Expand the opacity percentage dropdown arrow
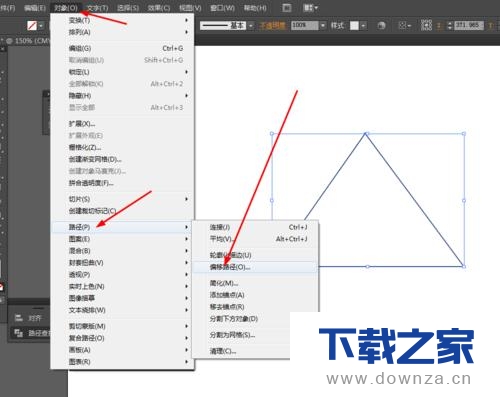 (323, 26)
